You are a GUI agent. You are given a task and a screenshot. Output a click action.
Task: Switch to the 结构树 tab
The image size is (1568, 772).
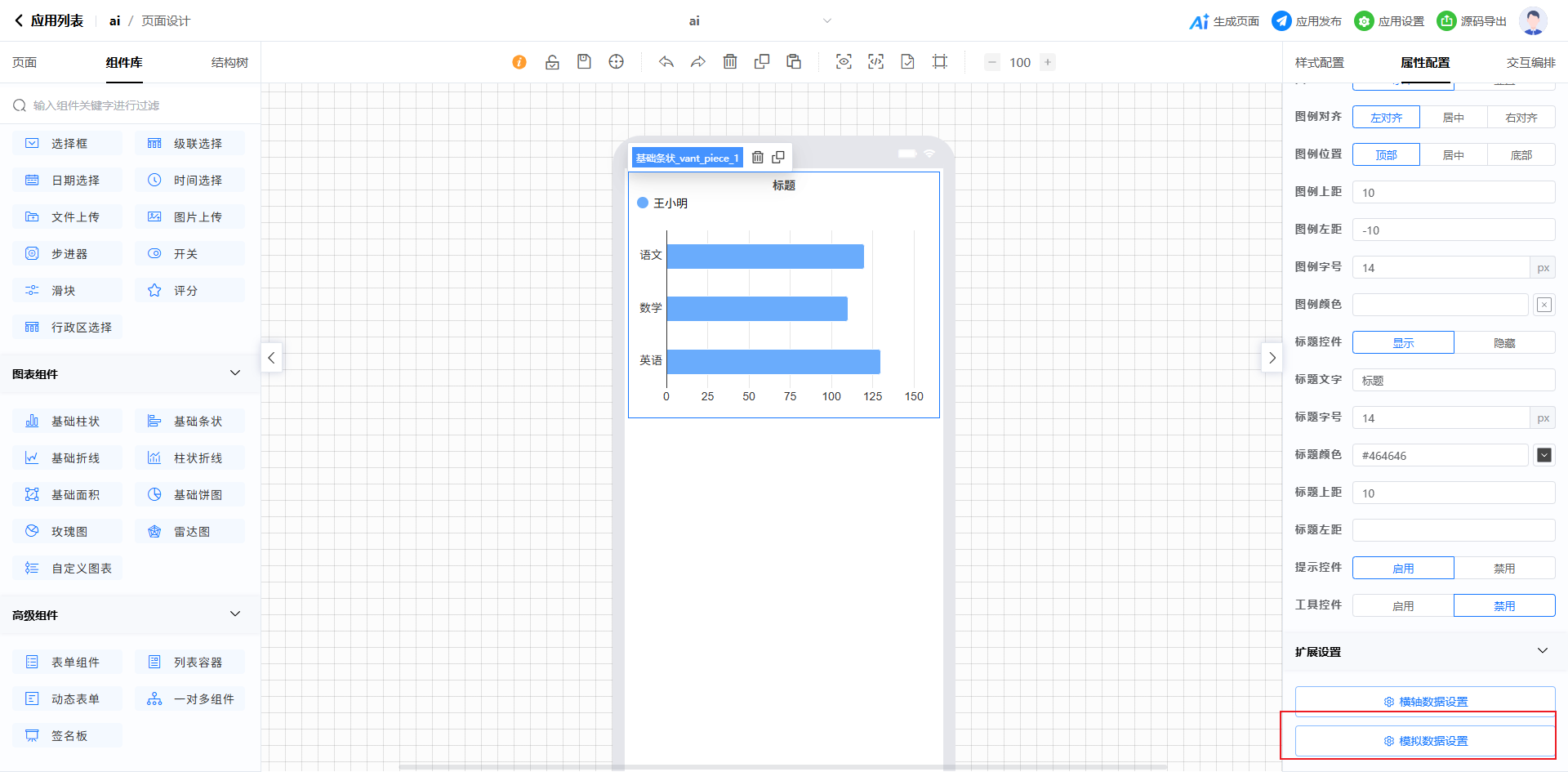click(229, 63)
